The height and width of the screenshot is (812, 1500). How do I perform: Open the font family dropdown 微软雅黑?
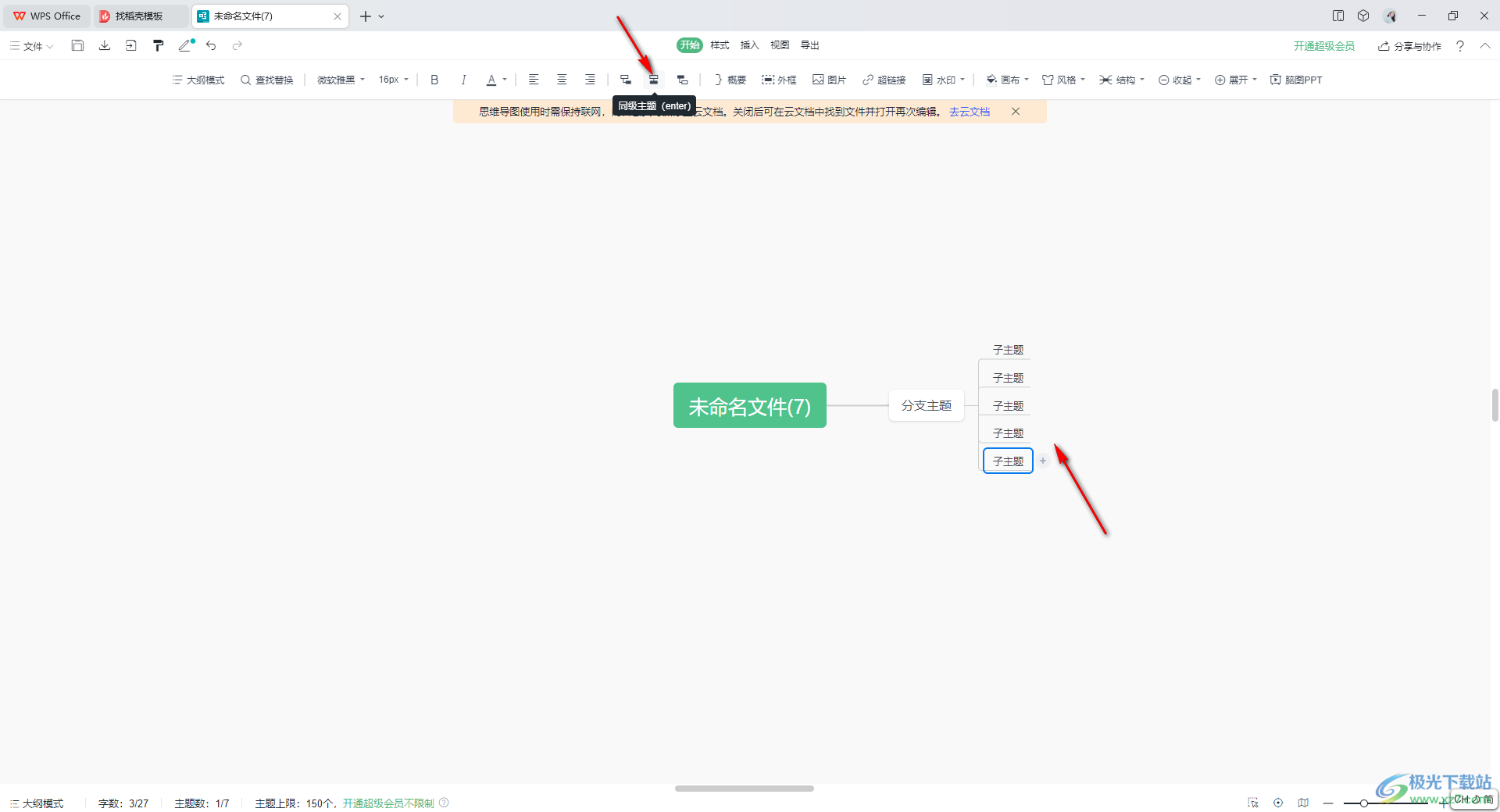(x=341, y=80)
